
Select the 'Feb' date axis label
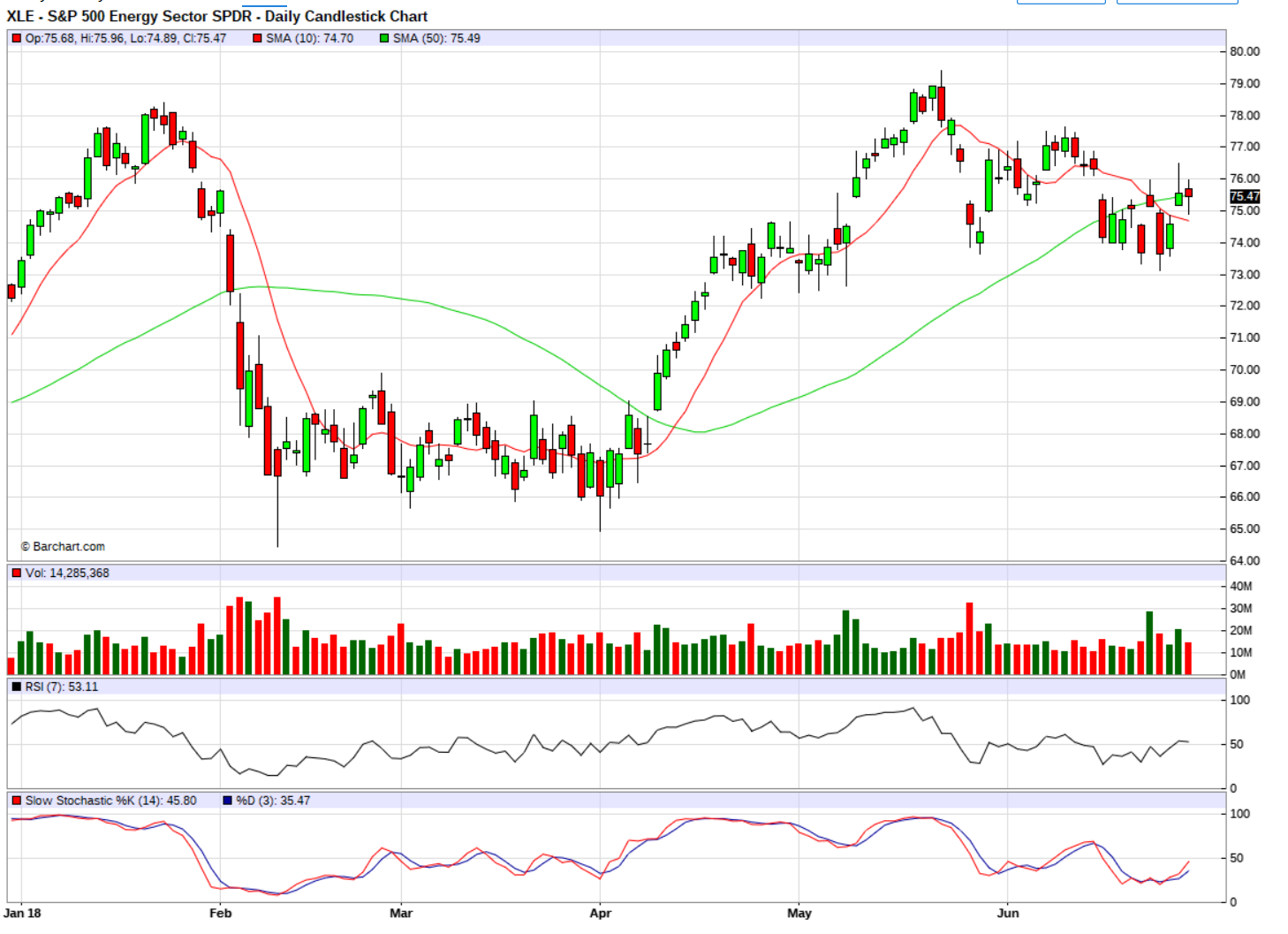[x=221, y=914]
